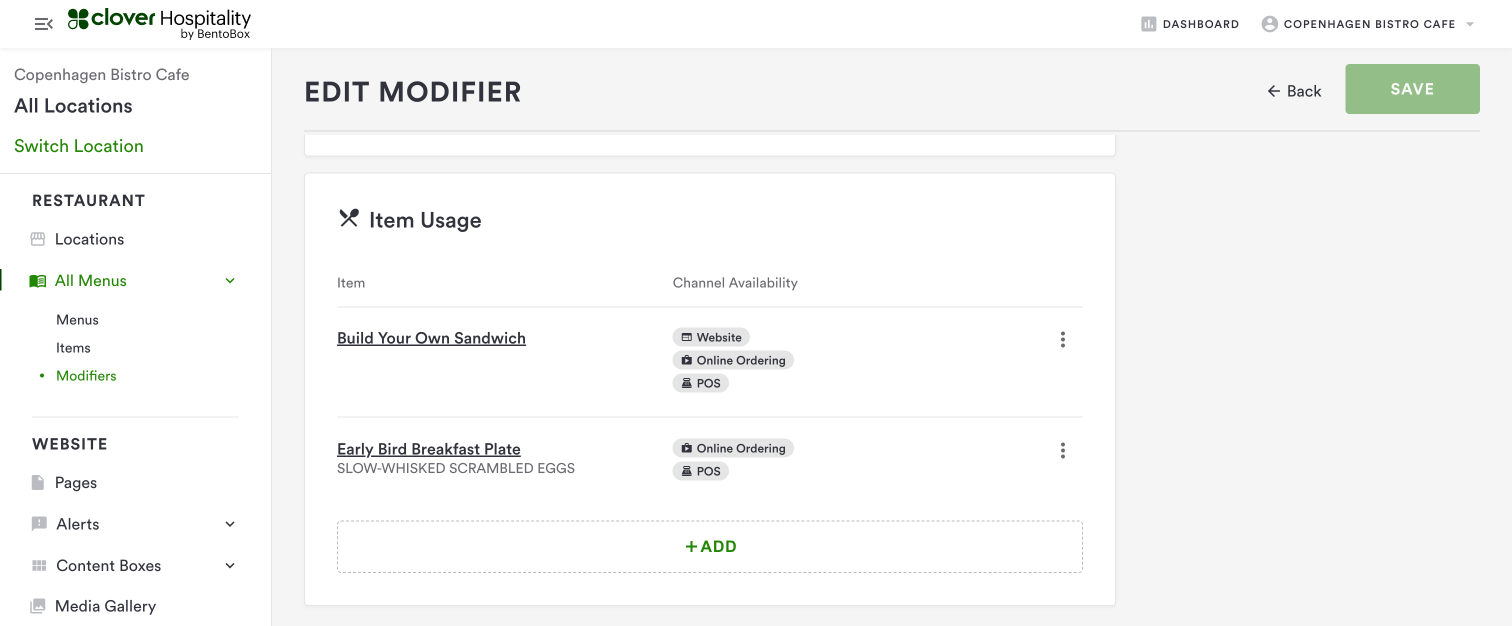The image size is (1512, 626).
Task: Click the Clover Hospitality logo
Action: click(159, 24)
